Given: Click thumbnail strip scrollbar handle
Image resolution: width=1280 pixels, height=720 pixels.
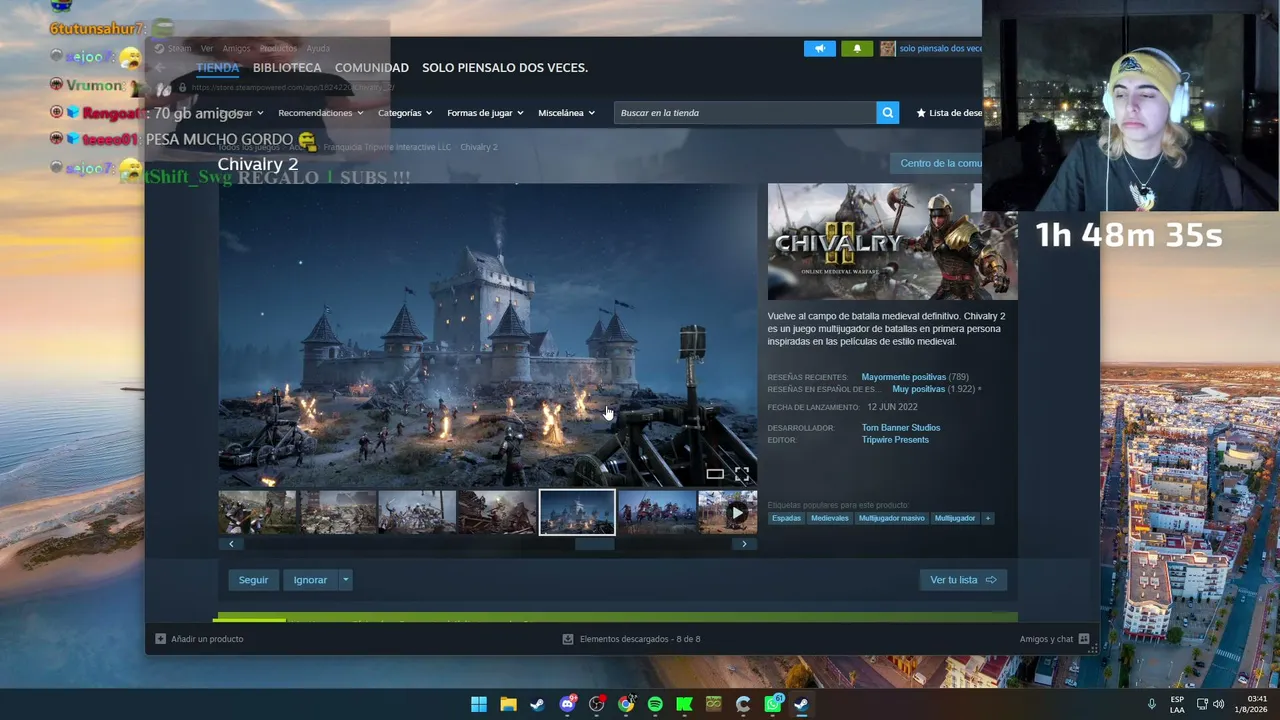Looking at the screenshot, I should click(595, 544).
